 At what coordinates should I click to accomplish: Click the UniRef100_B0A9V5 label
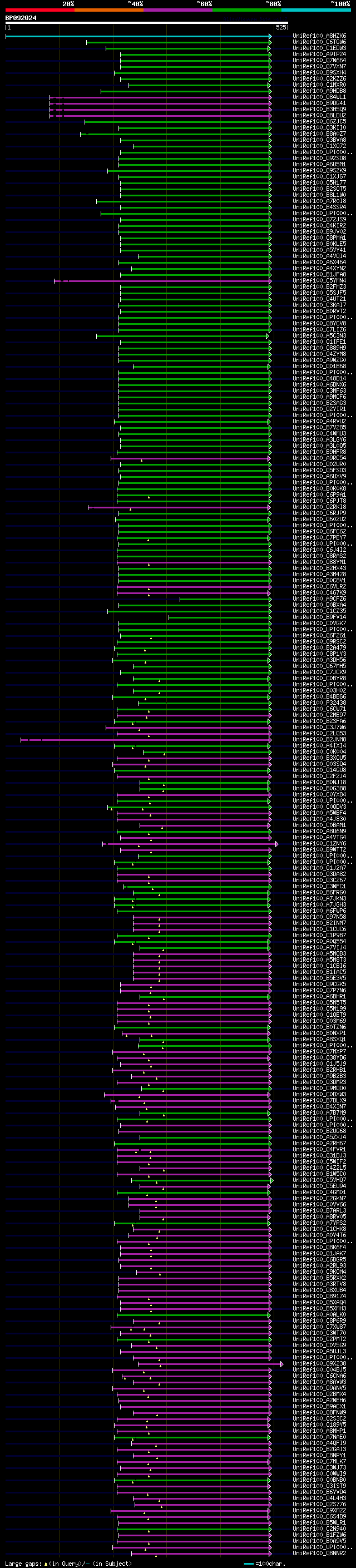point(319,1541)
